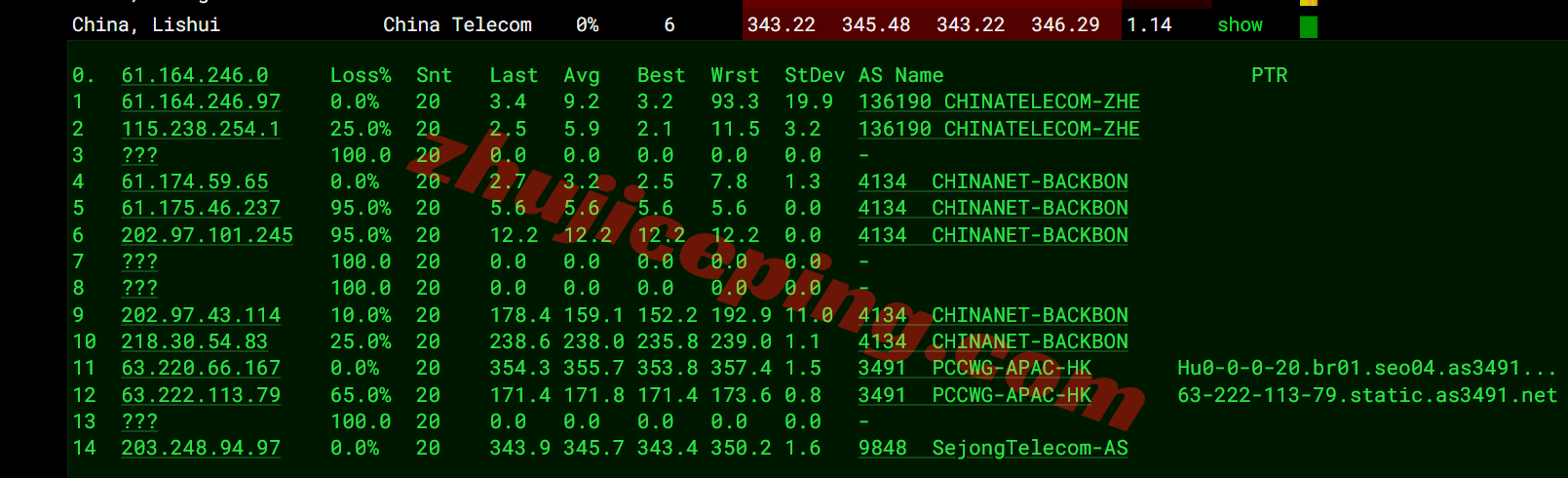Open hop 14 IP 203.248.94.97

(x=201, y=448)
